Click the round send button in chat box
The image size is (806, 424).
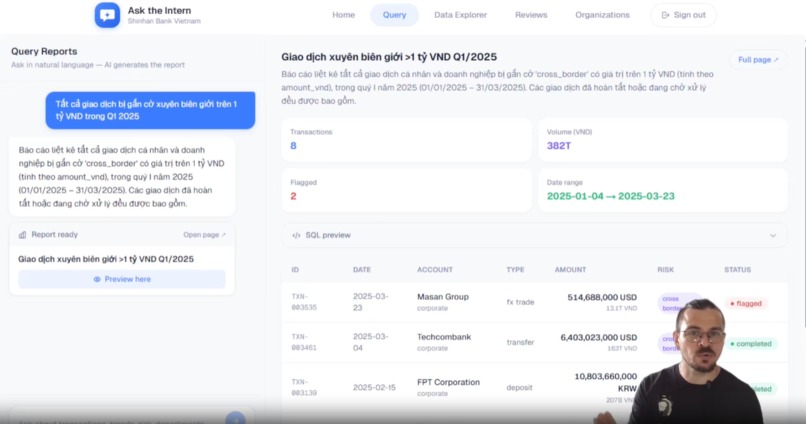(235, 418)
